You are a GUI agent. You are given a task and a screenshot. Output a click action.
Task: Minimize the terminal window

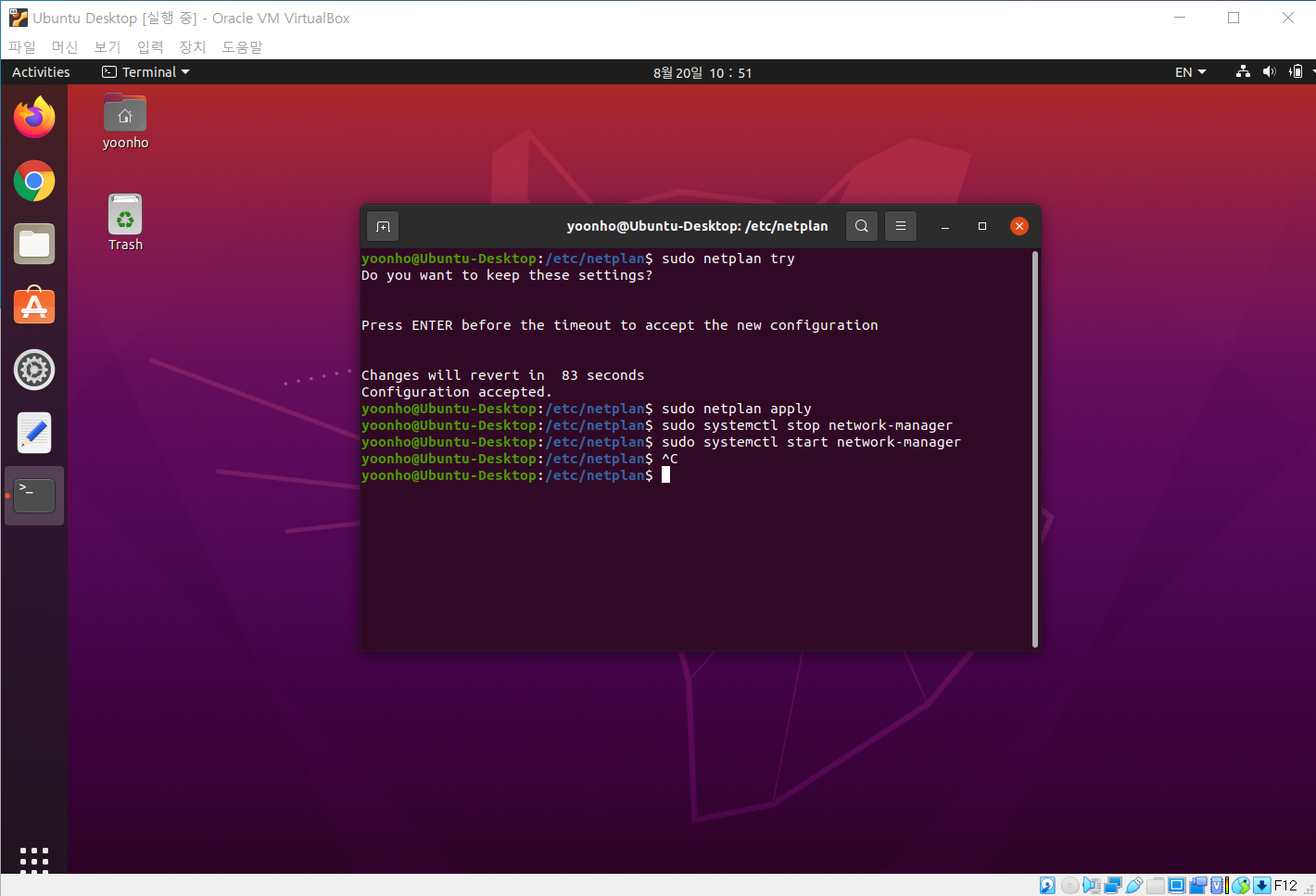pyautogui.click(x=945, y=226)
